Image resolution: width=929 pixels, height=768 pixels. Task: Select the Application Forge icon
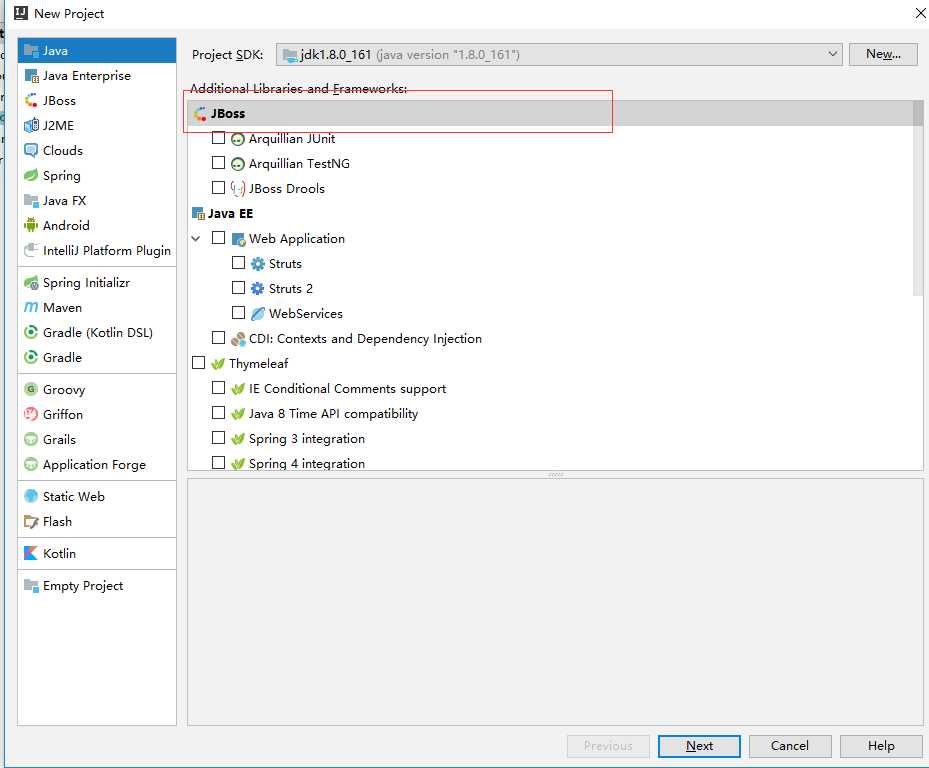point(31,464)
